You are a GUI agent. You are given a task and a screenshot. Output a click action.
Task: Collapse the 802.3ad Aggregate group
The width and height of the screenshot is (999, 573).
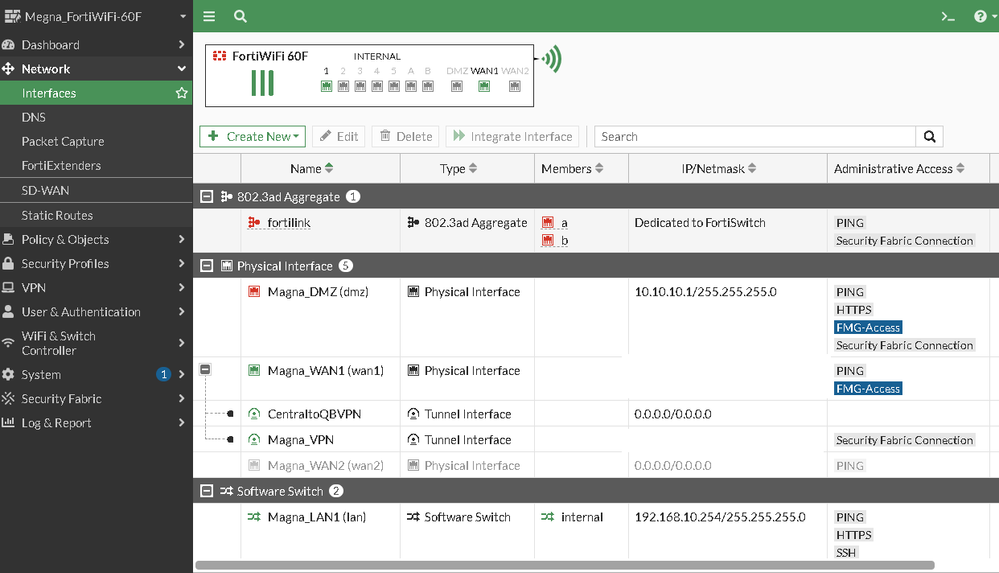coord(206,196)
